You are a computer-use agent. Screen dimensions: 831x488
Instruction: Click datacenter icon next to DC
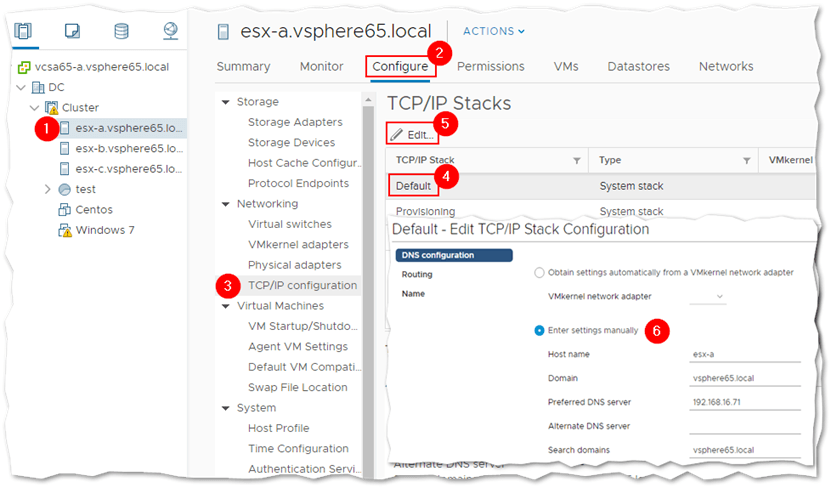(38, 87)
